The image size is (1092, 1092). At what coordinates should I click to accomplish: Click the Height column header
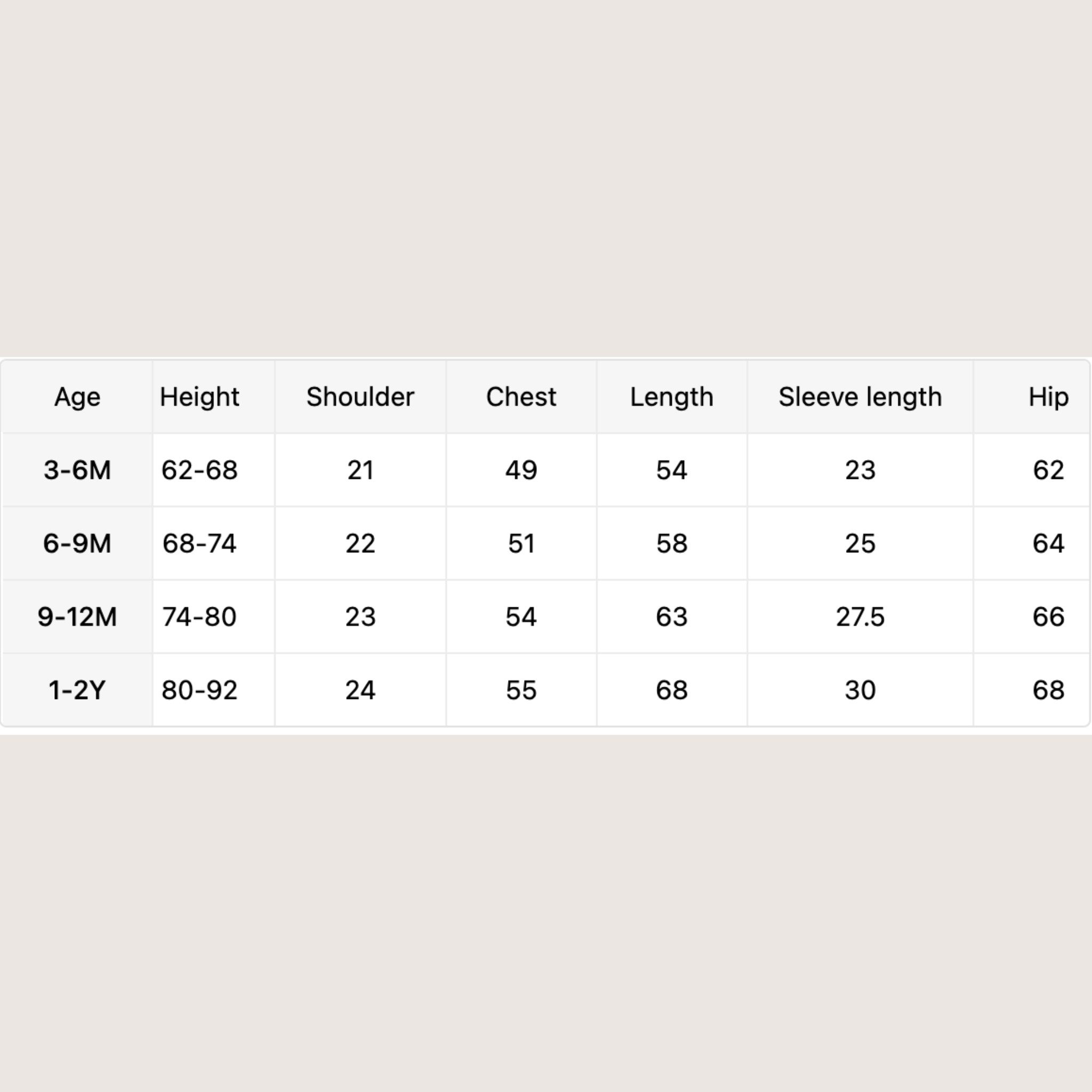coord(199,397)
